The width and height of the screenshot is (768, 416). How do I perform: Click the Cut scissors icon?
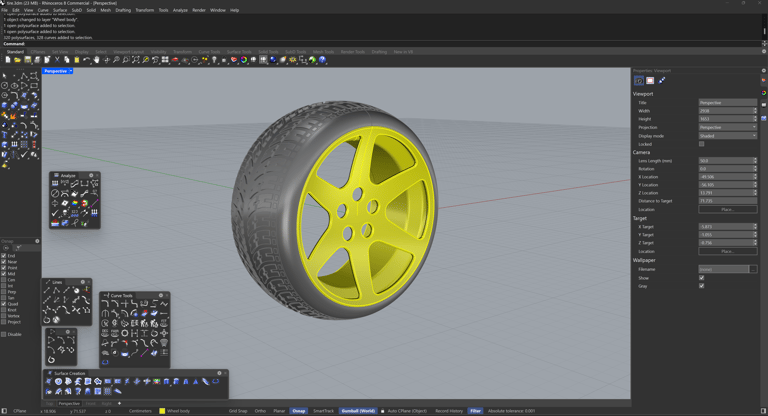pos(57,60)
